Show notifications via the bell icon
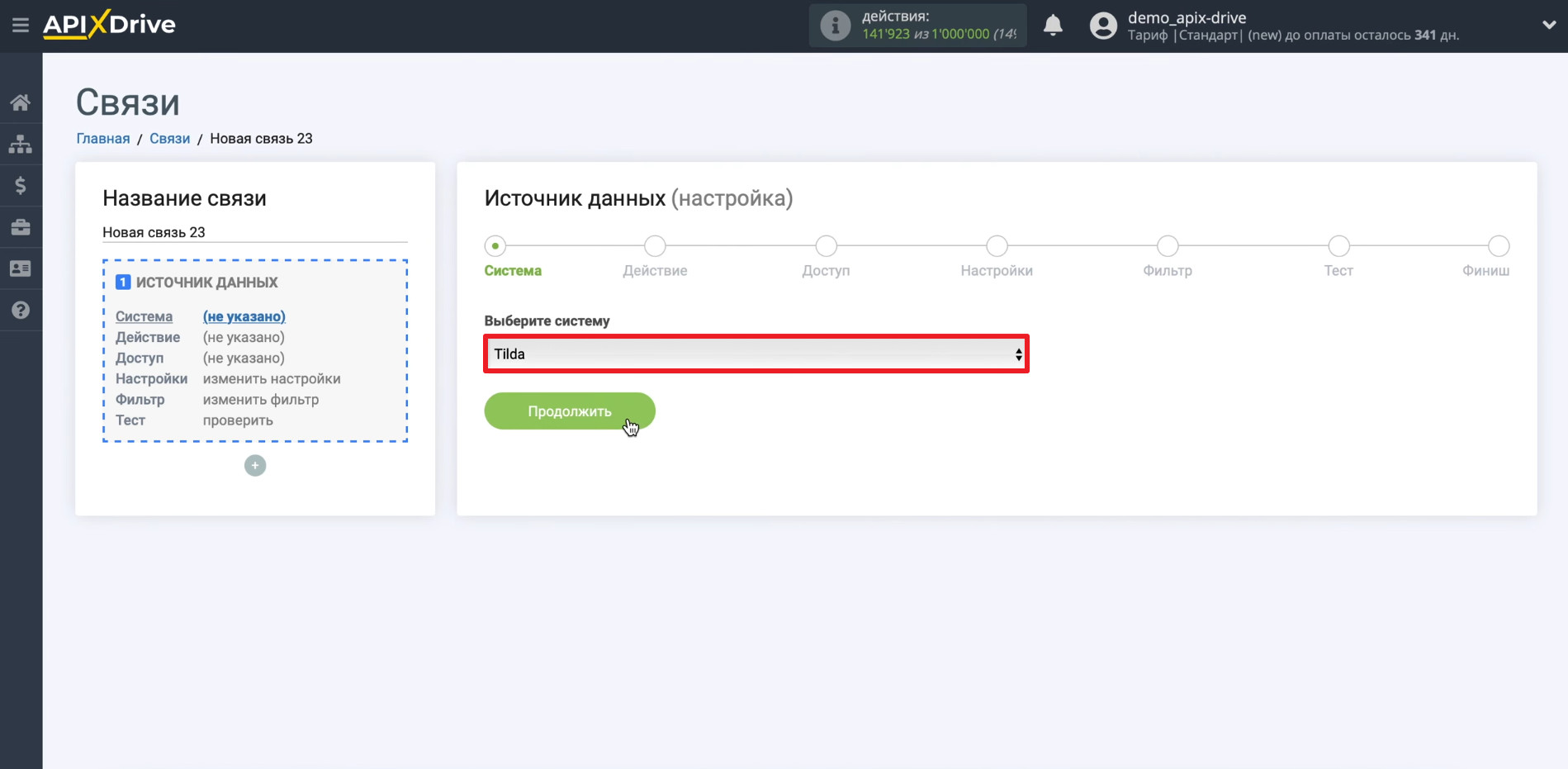The height and width of the screenshot is (769, 1568). [1053, 26]
